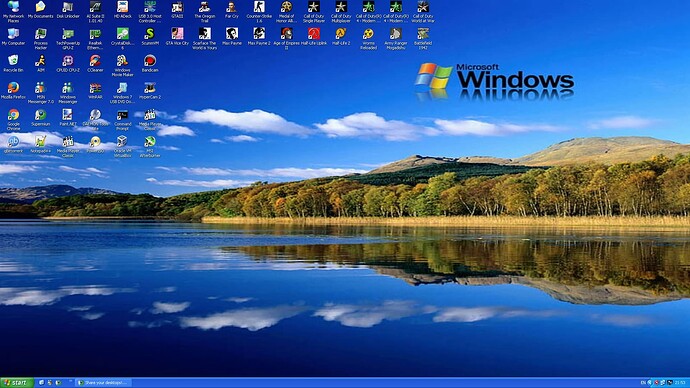Open Army Ranger Mogadishu shortcut
The width and height of the screenshot is (690, 388).
pos(395,39)
